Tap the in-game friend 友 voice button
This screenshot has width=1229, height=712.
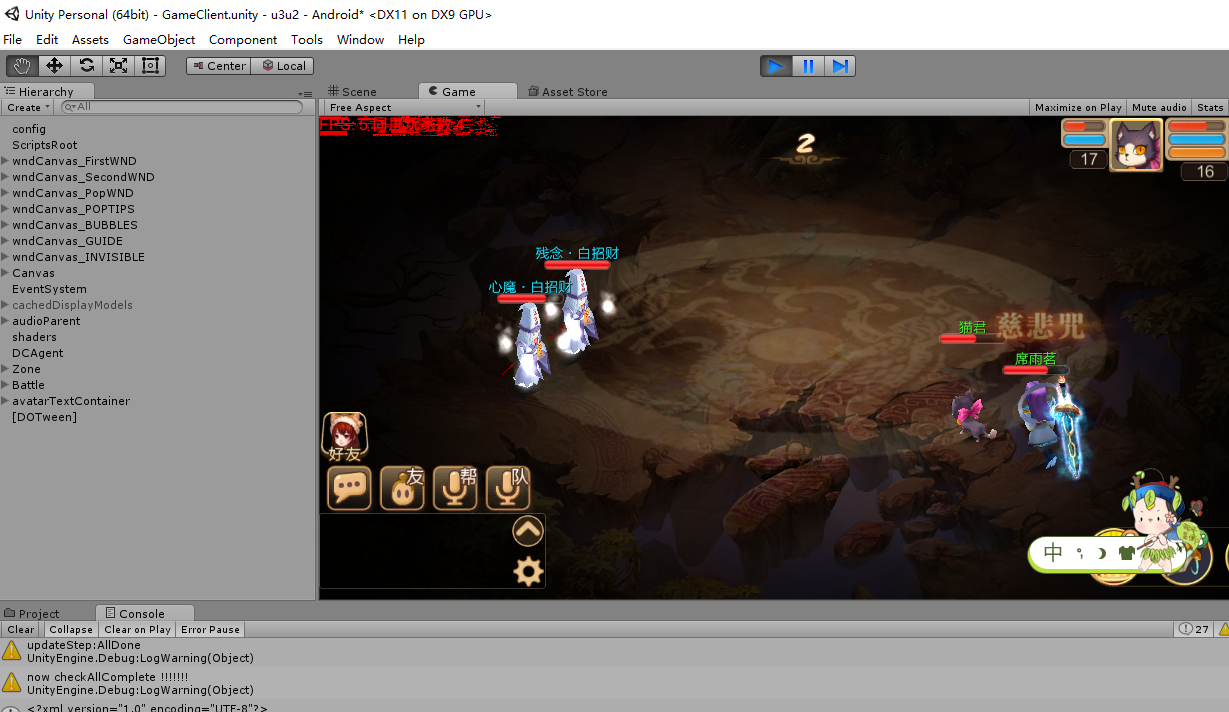click(x=402, y=488)
